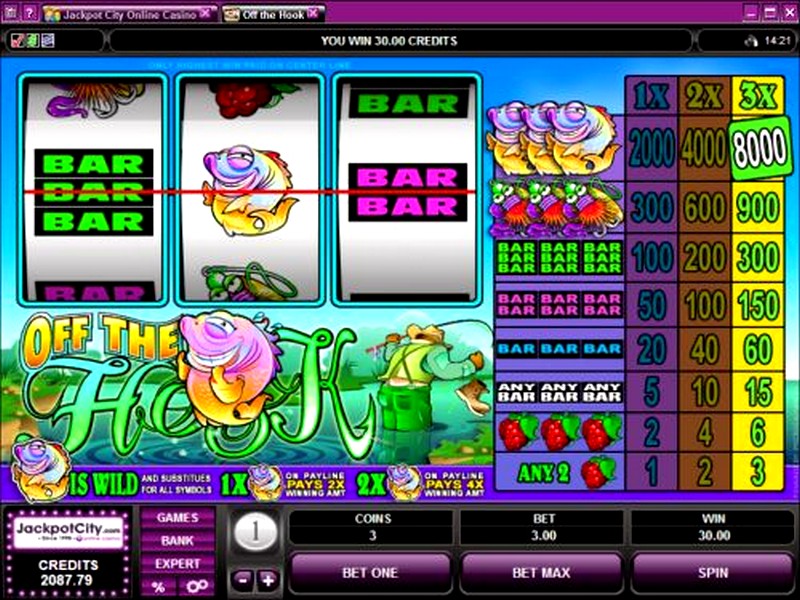Image resolution: width=800 pixels, height=600 pixels.
Task: Click the 2000 payout value
Action: pos(652,148)
